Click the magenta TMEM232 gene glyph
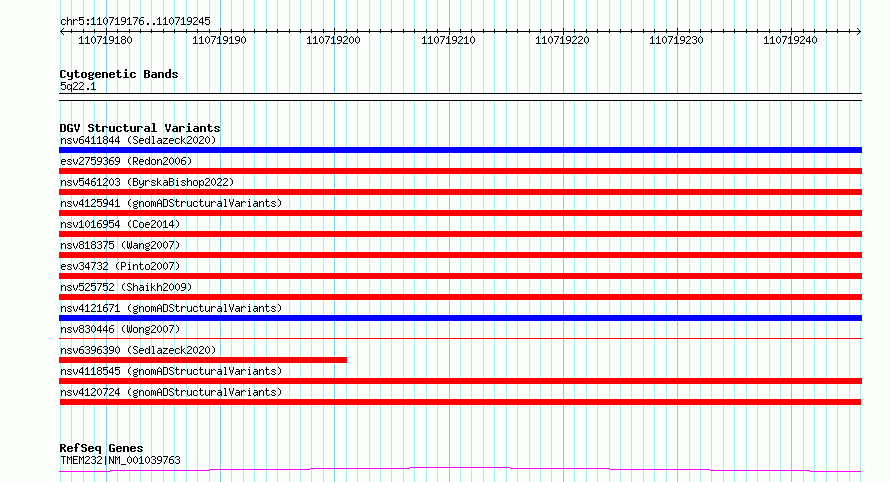 click(460, 470)
